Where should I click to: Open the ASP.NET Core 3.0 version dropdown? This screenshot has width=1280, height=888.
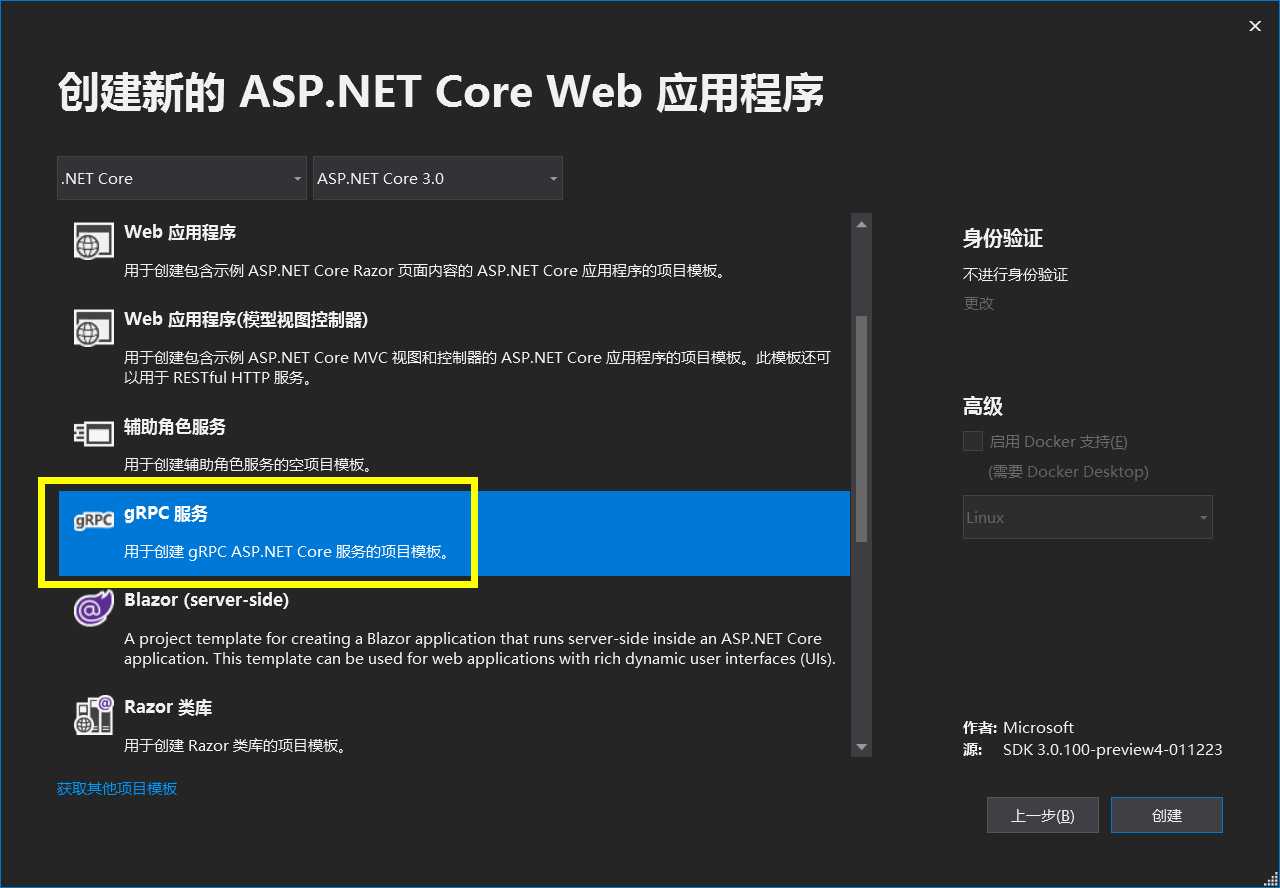438,178
